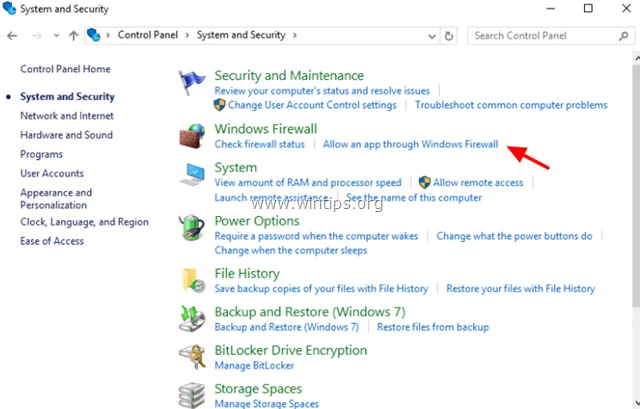Open Backup and Restore (Windows 7) heading

tap(310, 312)
